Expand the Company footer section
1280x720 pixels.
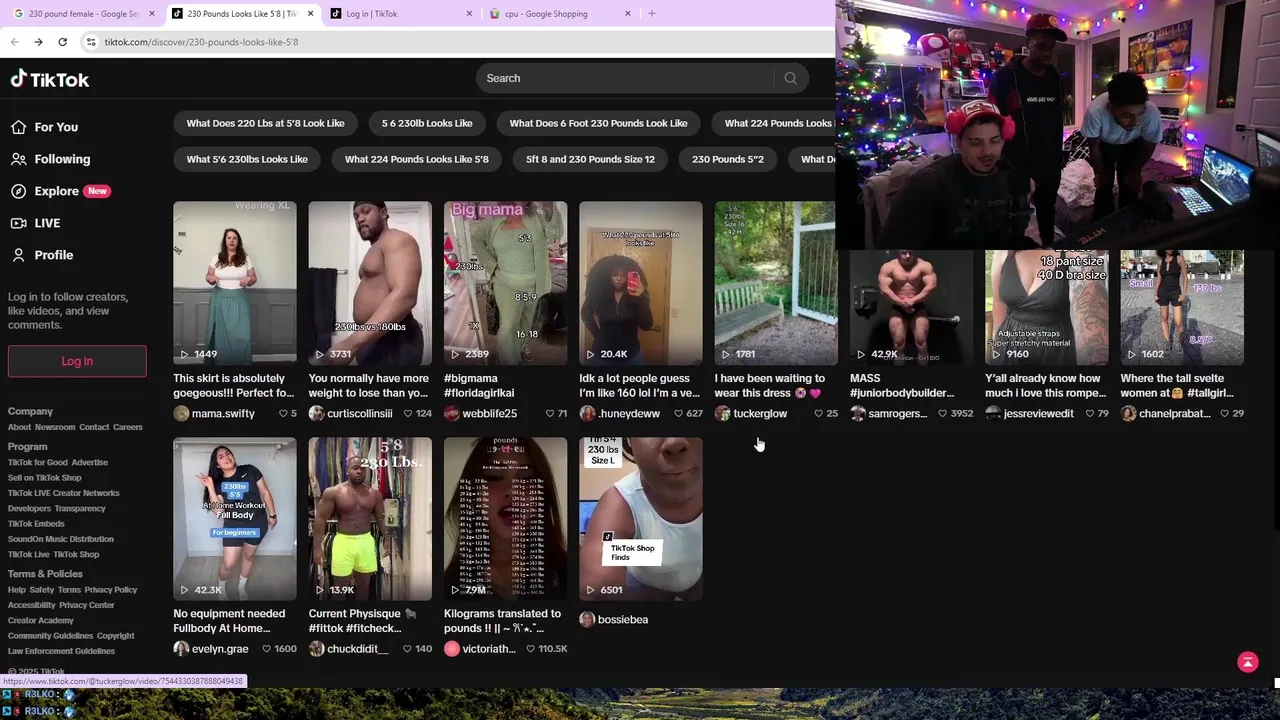click(x=30, y=411)
